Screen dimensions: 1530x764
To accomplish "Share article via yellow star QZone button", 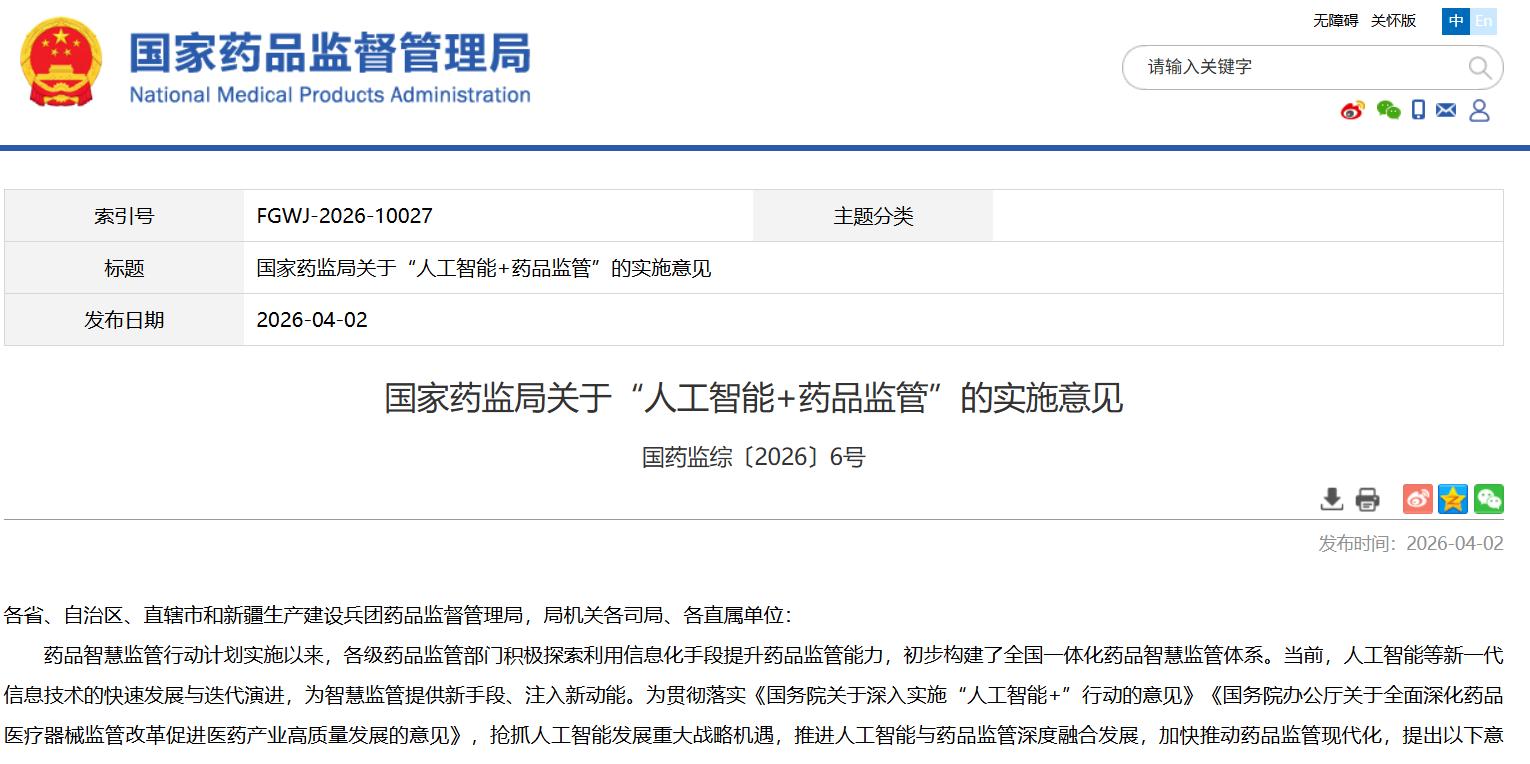I will 1453,499.
